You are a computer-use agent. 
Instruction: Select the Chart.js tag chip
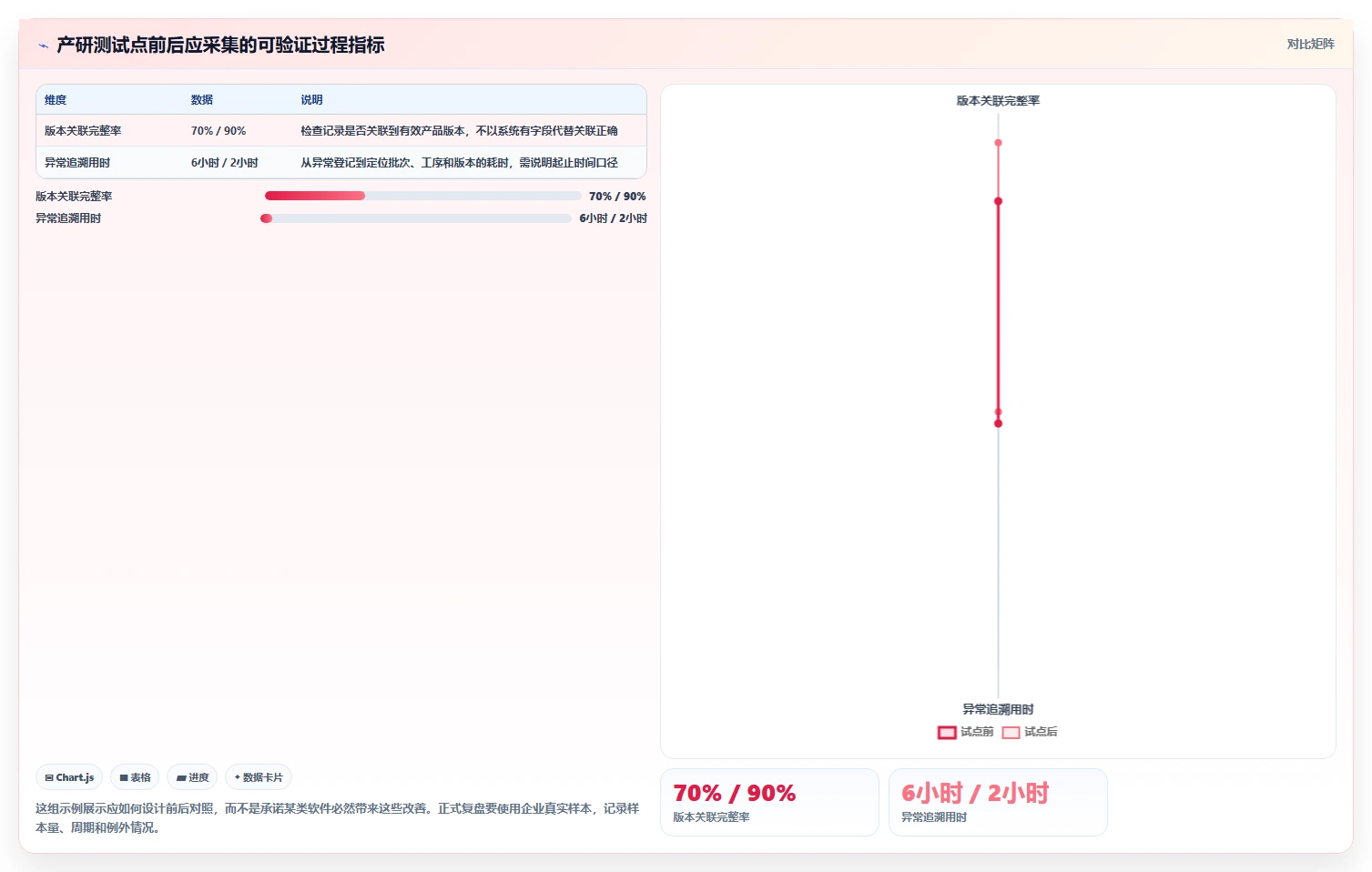(69, 777)
